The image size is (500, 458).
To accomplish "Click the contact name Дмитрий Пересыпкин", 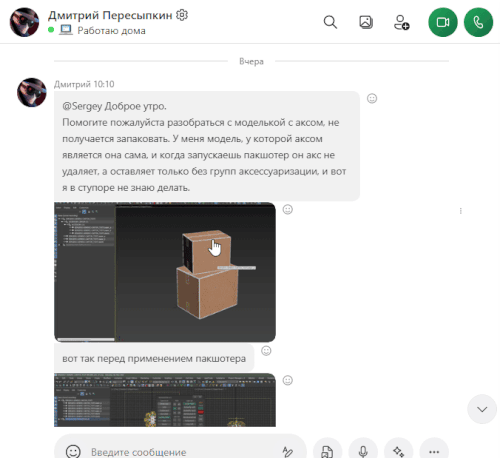I will [110, 15].
